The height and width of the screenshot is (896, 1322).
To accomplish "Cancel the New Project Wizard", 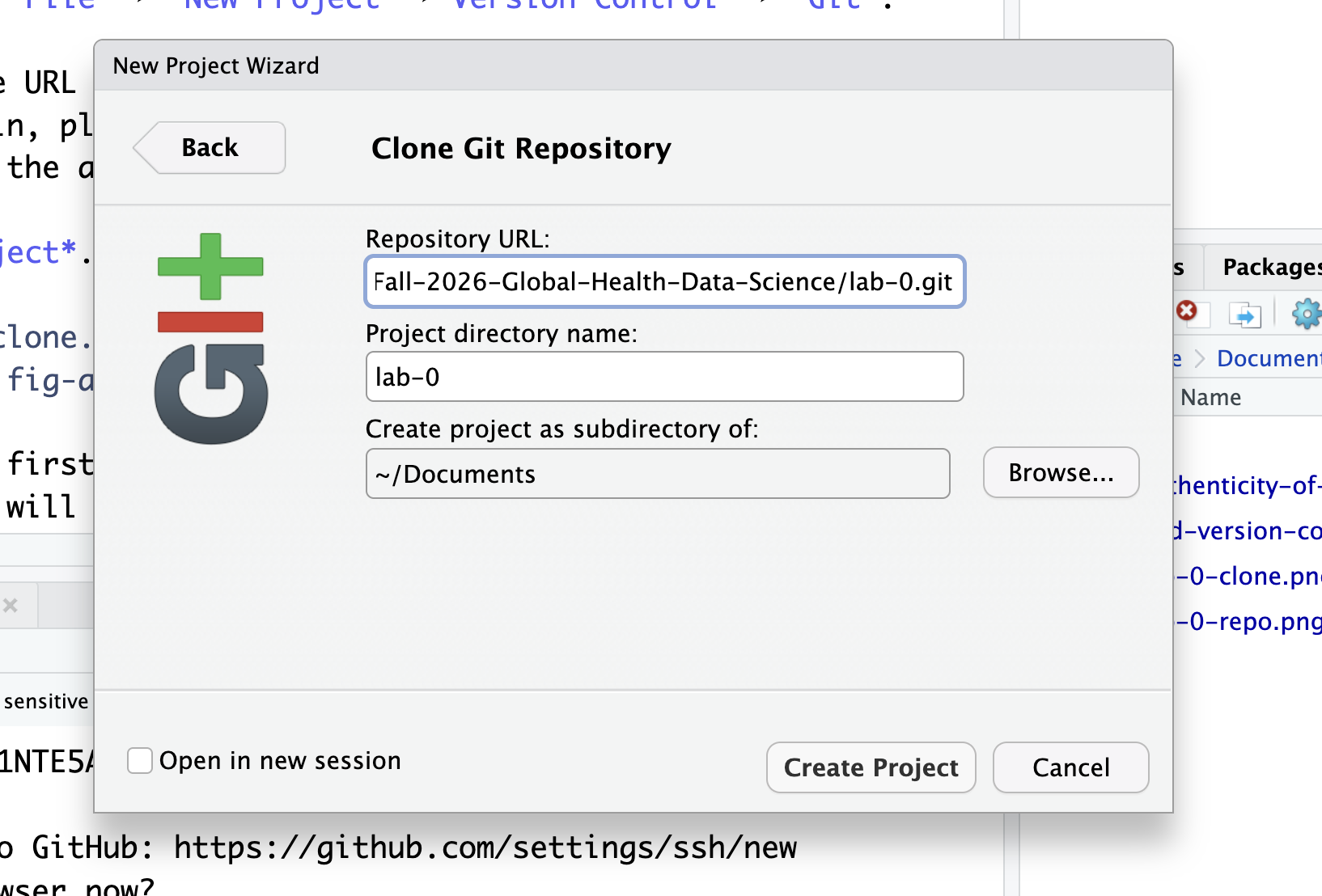I will pos(1070,767).
